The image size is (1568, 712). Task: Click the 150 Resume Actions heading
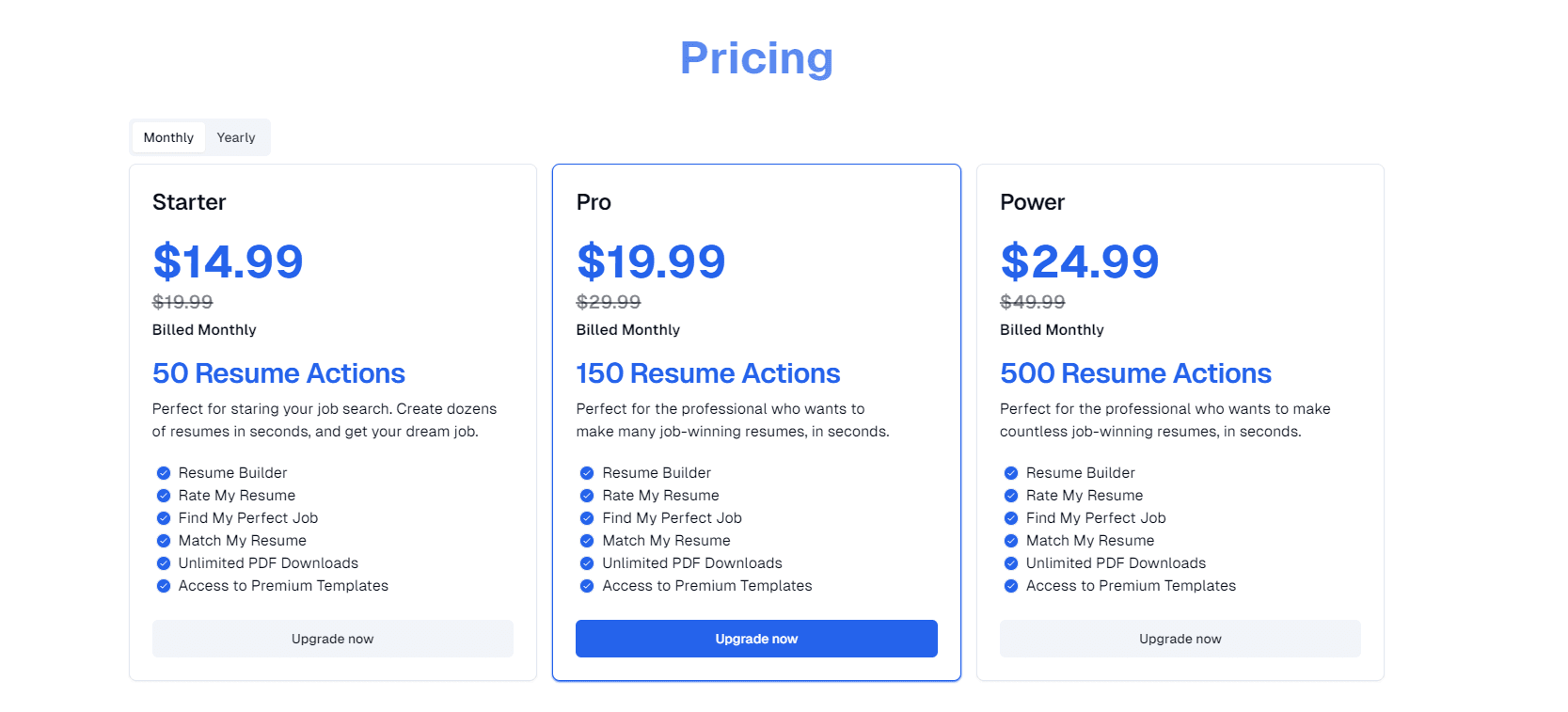pyautogui.click(x=707, y=373)
